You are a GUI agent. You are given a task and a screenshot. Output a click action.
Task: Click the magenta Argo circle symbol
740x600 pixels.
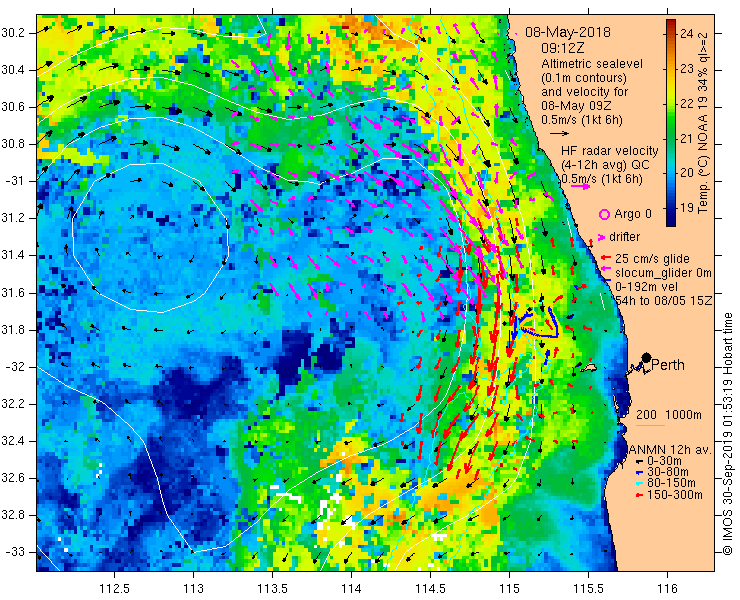(x=604, y=214)
